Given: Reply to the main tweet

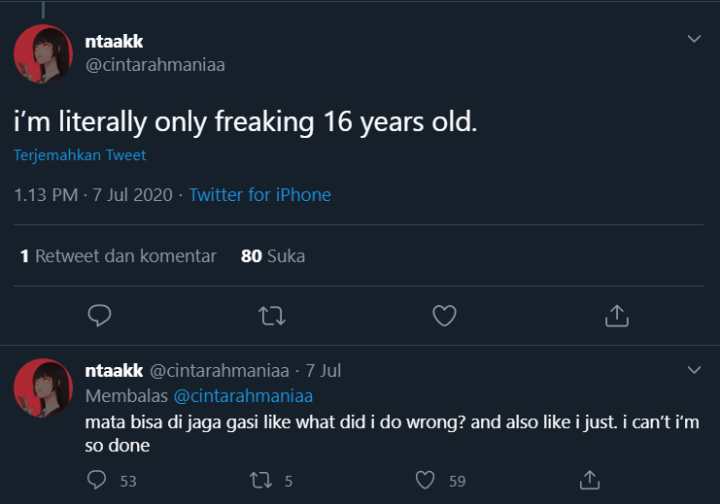Looking at the screenshot, I should click(x=98, y=316).
